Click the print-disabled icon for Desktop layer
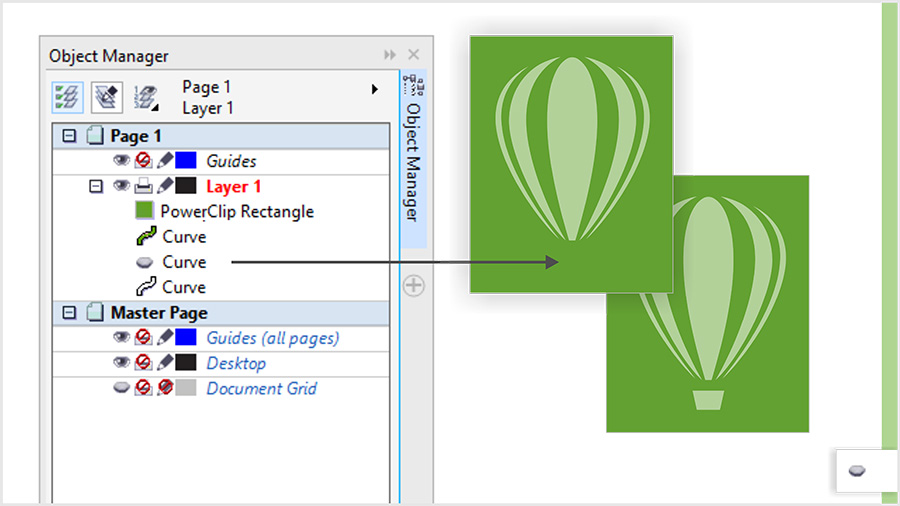Image resolution: width=900 pixels, height=506 pixels. (x=144, y=363)
